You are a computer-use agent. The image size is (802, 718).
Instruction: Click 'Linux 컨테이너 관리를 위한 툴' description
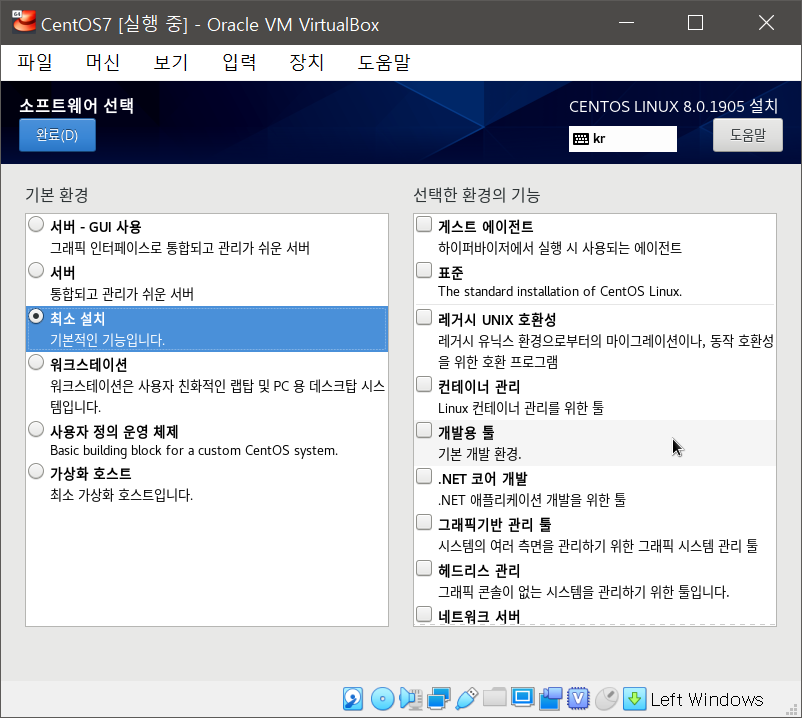click(521, 408)
